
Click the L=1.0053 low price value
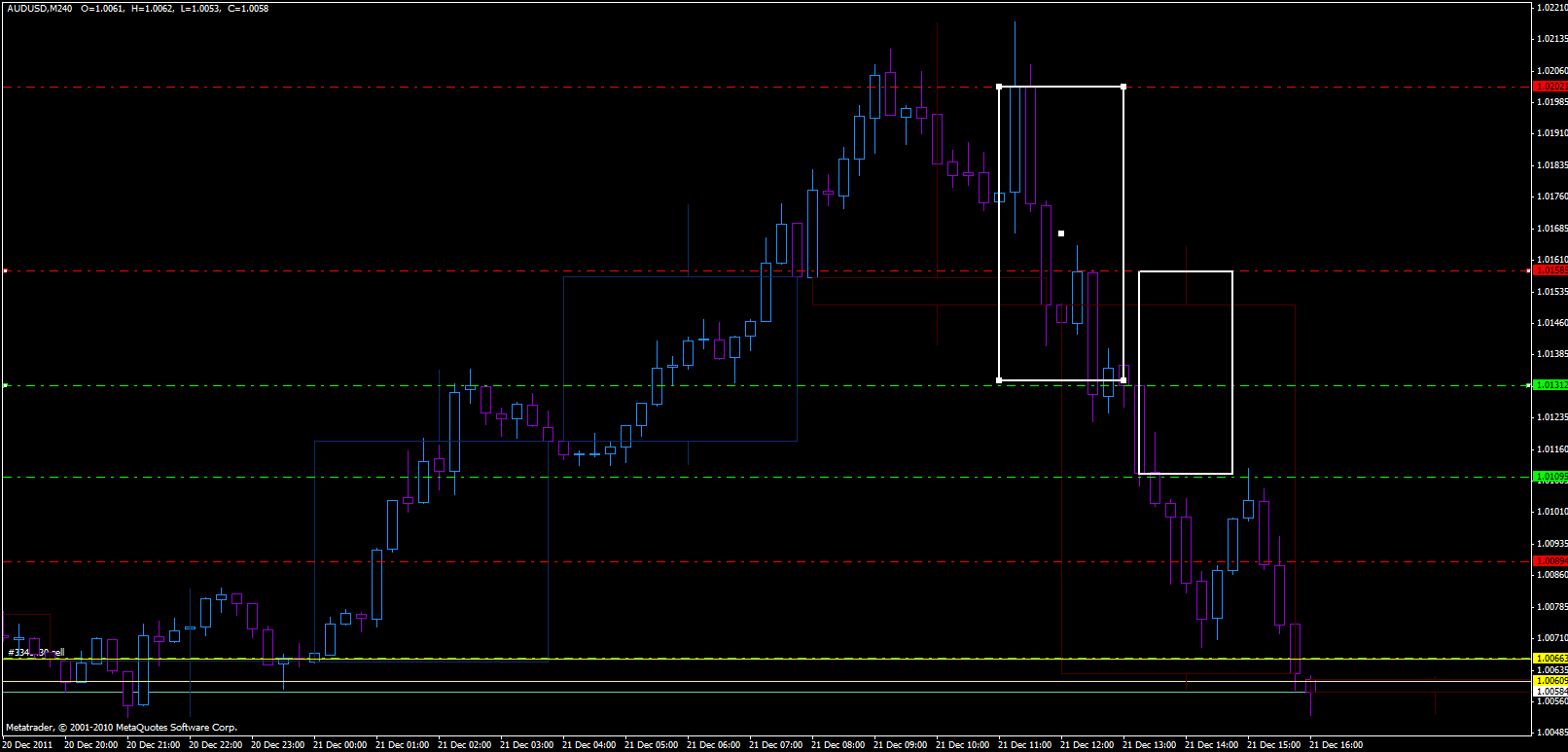(200, 9)
